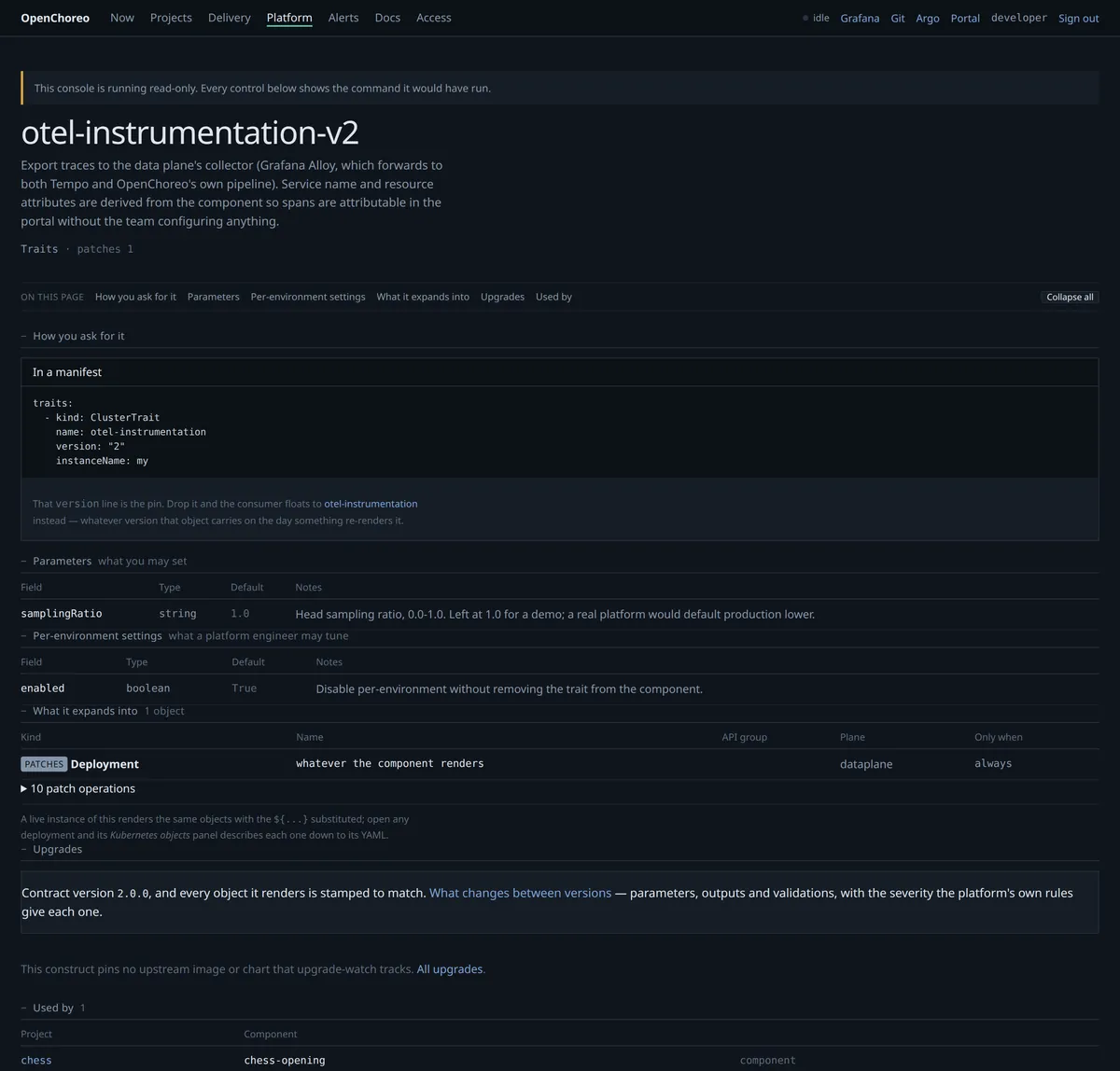The width and height of the screenshot is (1120, 1071).
Task: Open the Docs tab
Action: click(387, 18)
